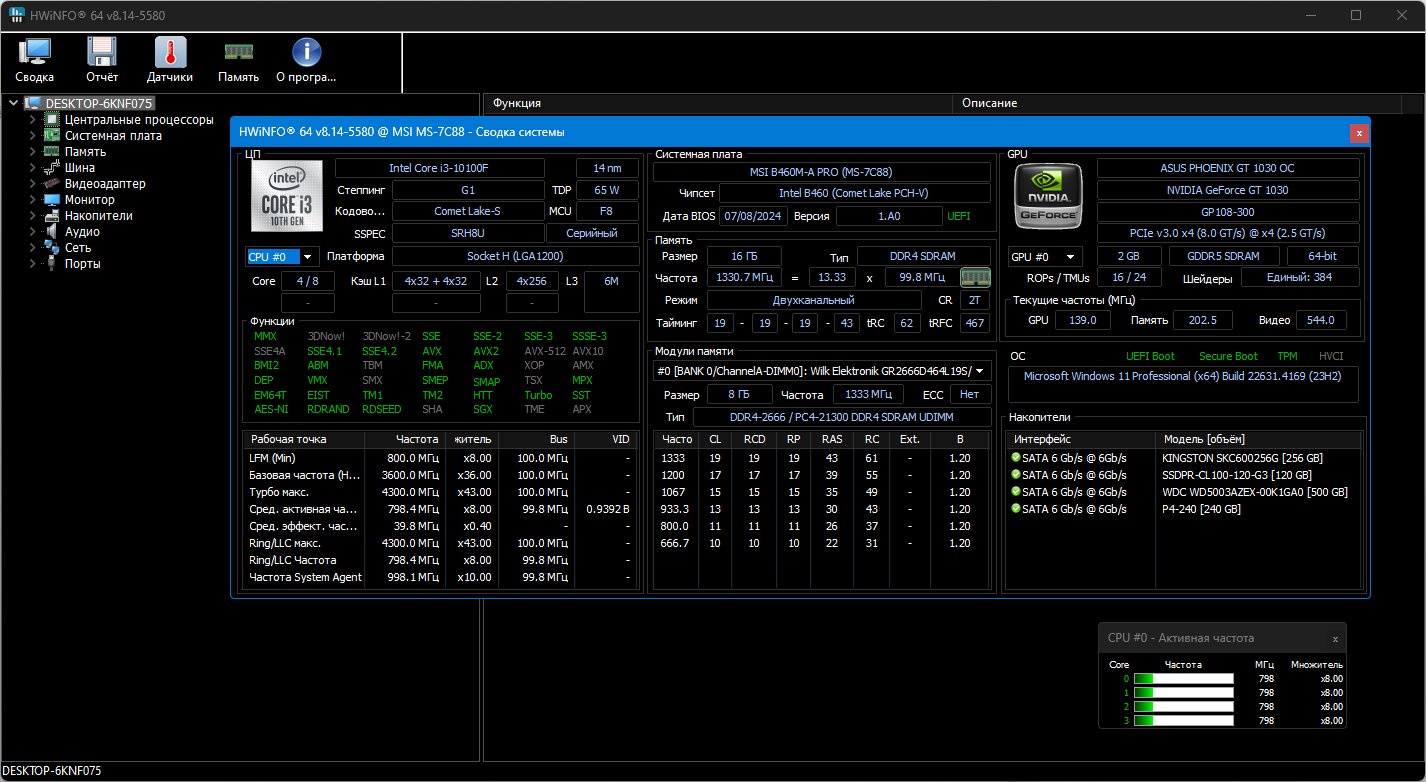Select Видеоадаптер in the device tree
1426x782 pixels.
105,184
